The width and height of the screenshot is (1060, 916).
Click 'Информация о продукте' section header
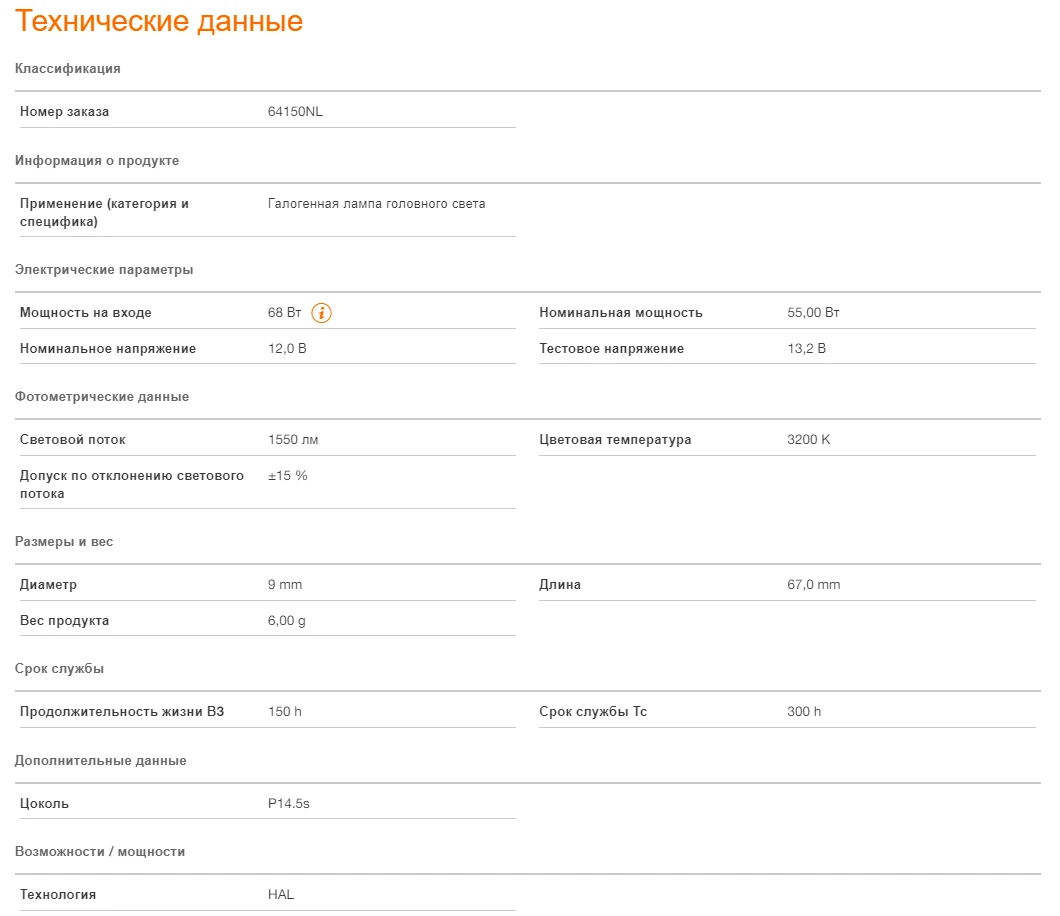point(97,160)
